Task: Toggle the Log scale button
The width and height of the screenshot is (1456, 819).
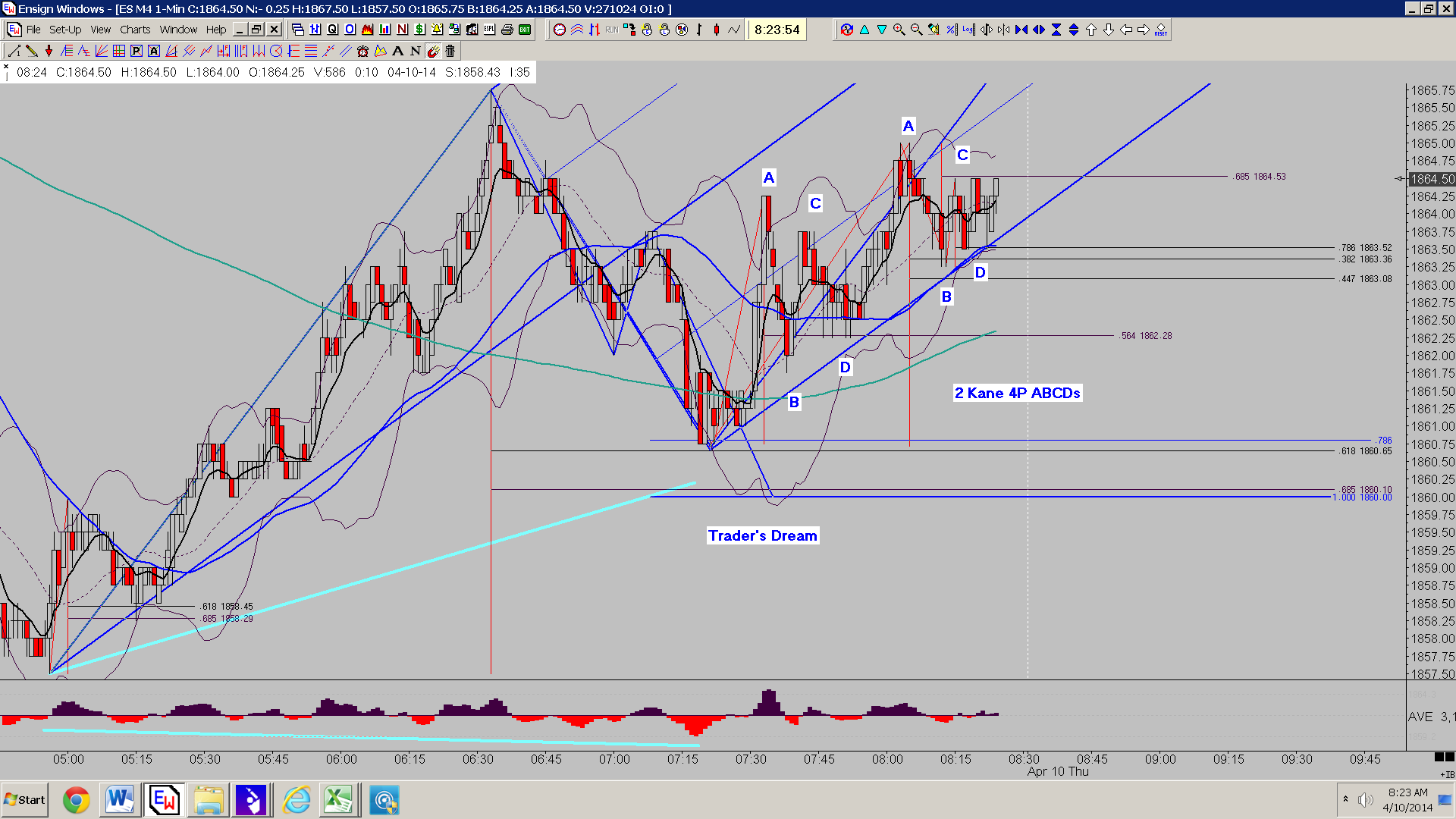Action: pos(968,30)
